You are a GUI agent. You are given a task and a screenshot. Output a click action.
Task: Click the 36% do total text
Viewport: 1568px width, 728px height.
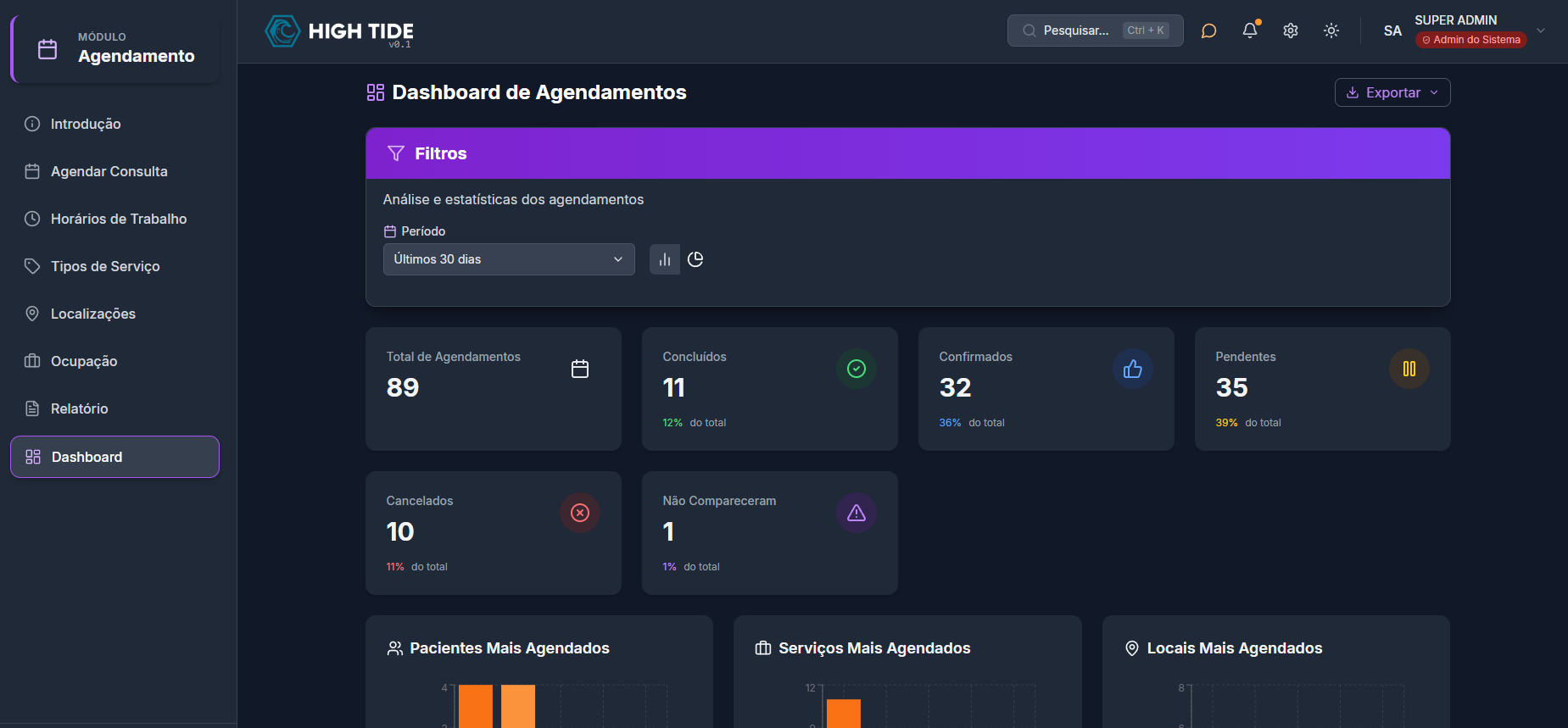tap(972, 423)
